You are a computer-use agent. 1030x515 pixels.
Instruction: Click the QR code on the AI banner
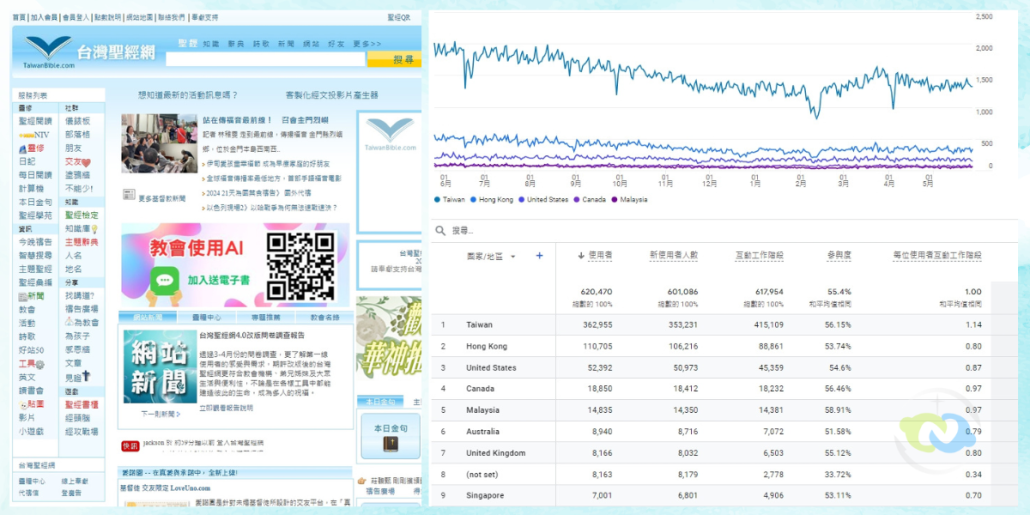pyautogui.click(x=301, y=265)
